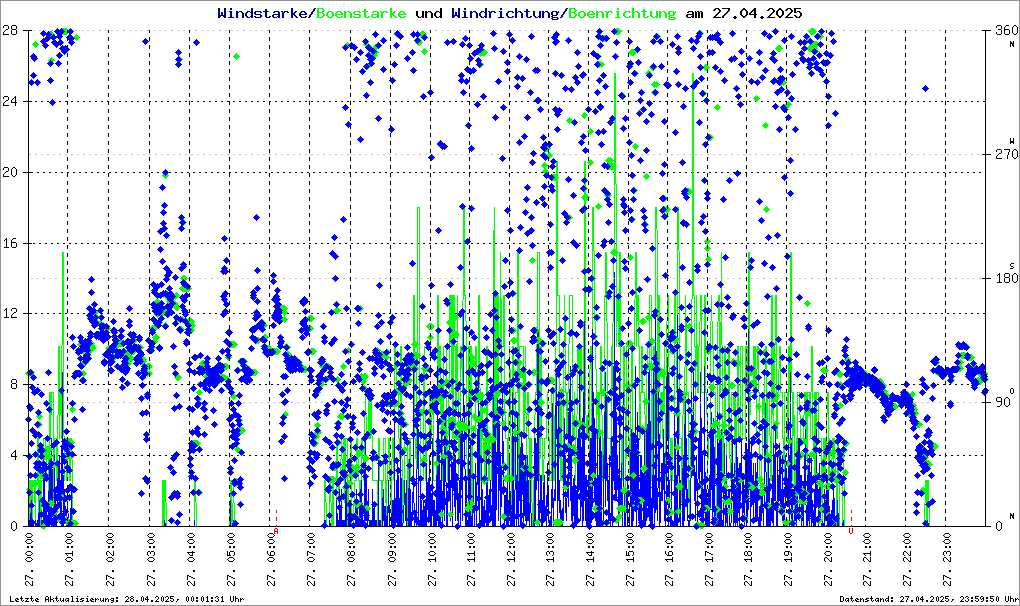The height and width of the screenshot is (606, 1020).
Task: Click the left axis value 24
Action: click(9, 101)
